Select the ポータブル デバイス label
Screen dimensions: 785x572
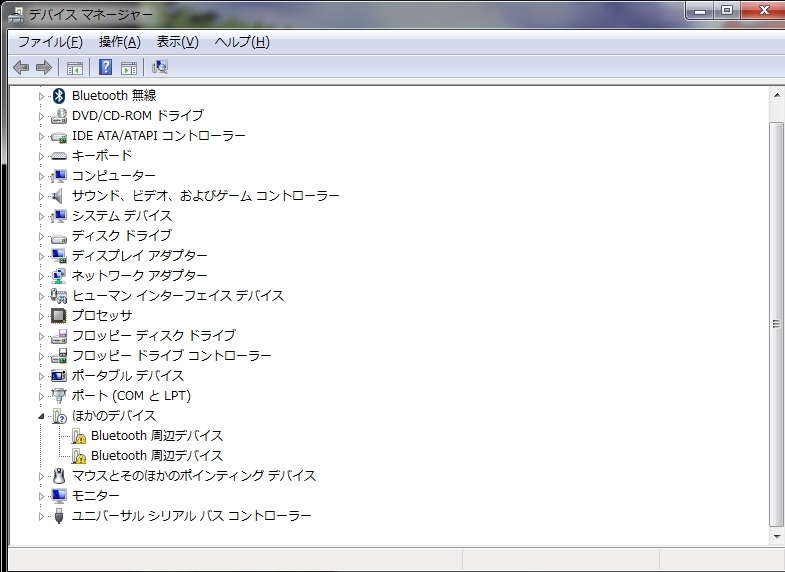(128, 376)
